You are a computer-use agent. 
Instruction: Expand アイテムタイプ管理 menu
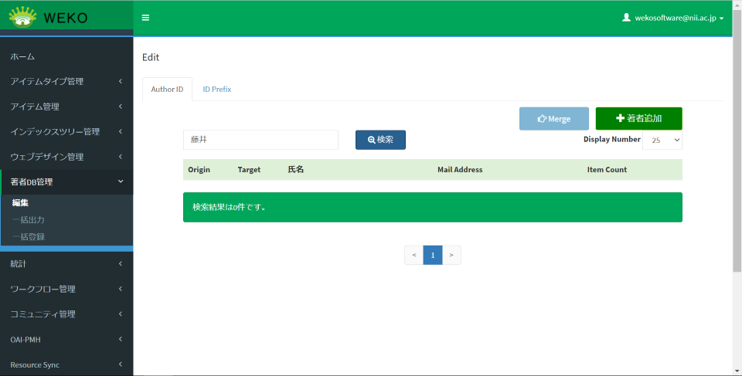tap(66, 81)
